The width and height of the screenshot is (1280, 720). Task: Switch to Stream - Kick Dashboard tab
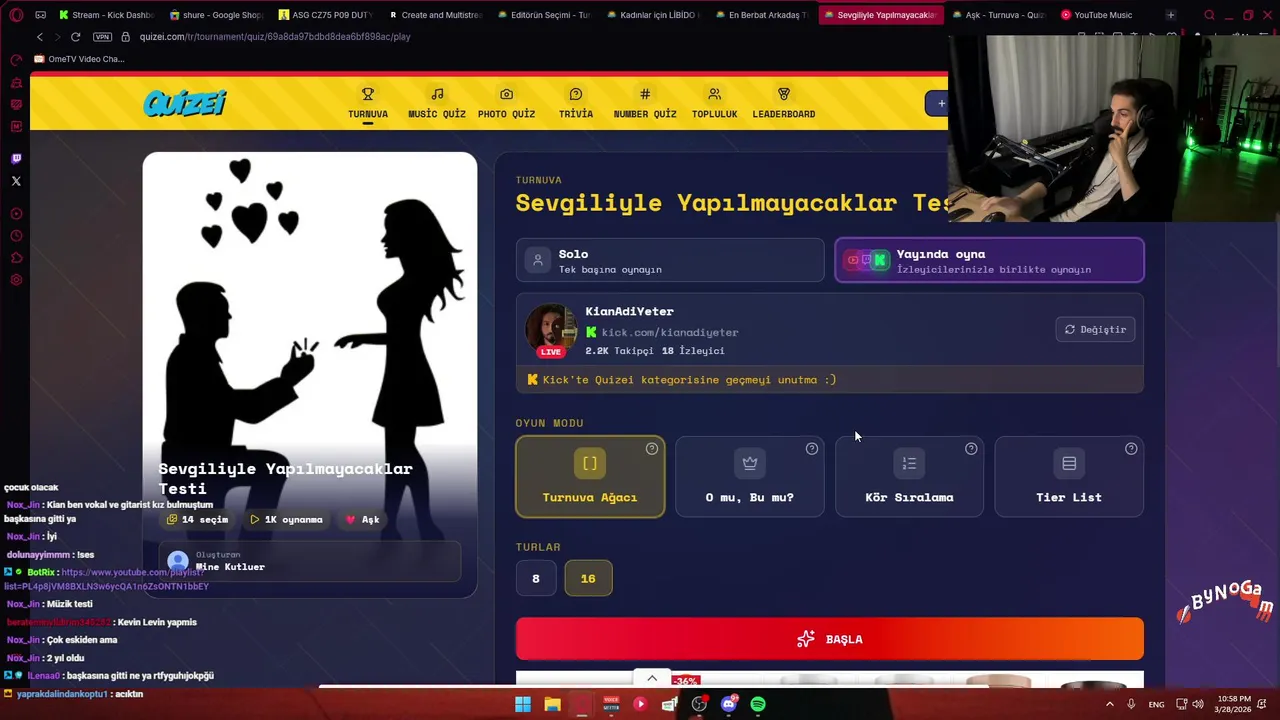pos(105,15)
